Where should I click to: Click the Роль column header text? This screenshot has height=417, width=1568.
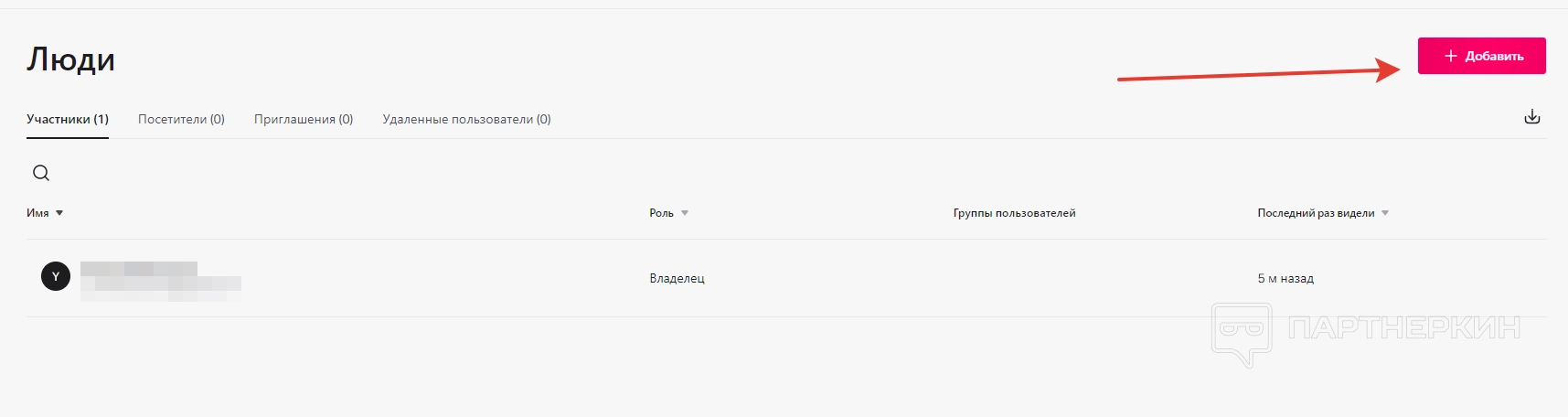tap(661, 213)
